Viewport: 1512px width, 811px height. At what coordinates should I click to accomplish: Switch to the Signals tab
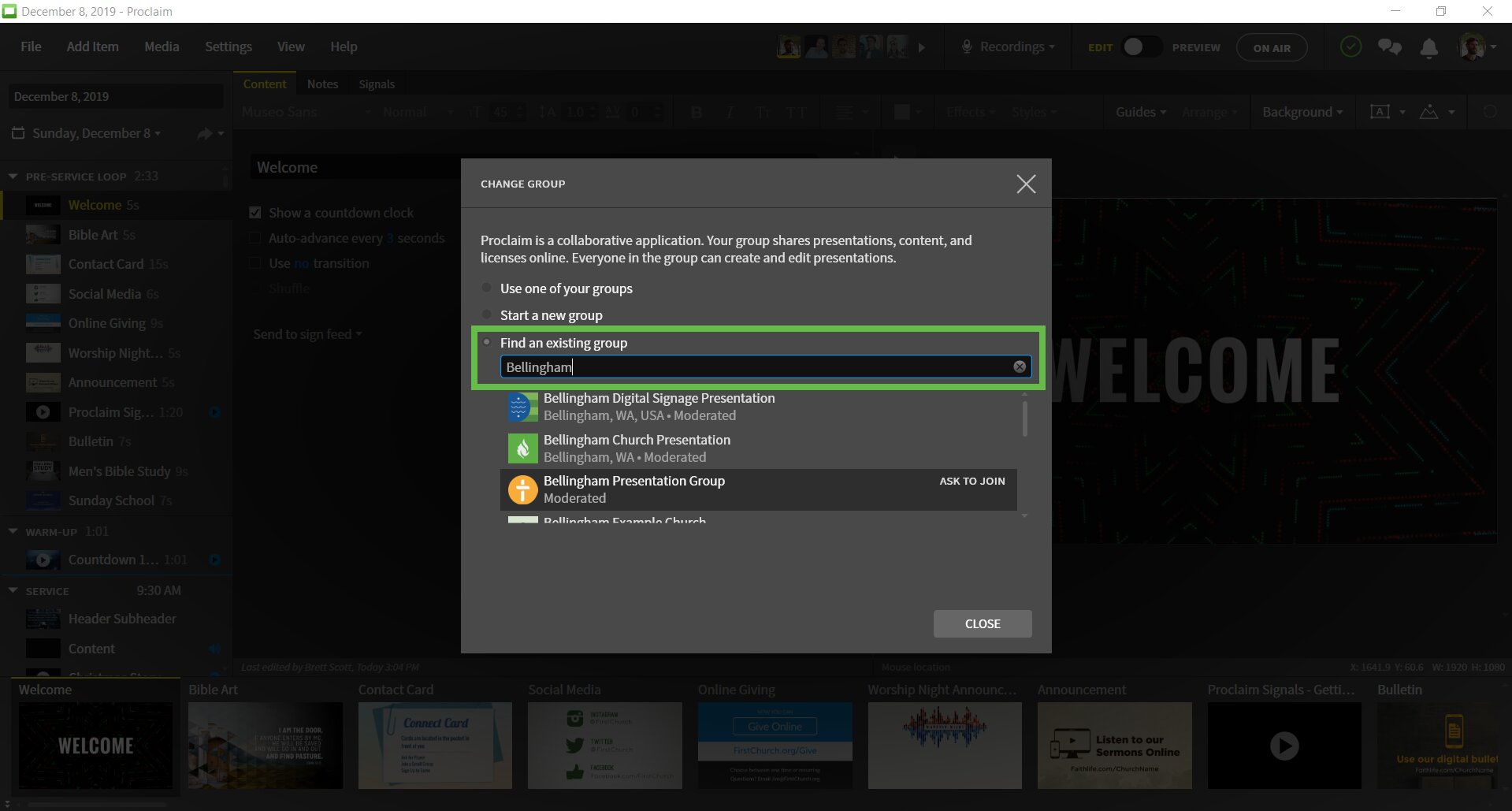(377, 84)
